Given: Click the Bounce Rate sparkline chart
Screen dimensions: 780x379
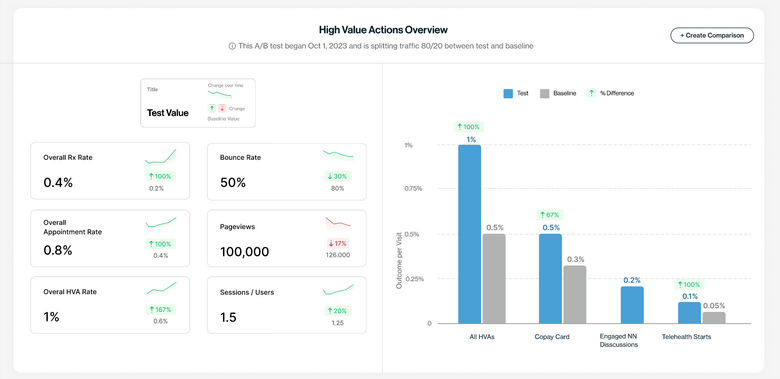Looking at the screenshot, I should pyautogui.click(x=338, y=154).
